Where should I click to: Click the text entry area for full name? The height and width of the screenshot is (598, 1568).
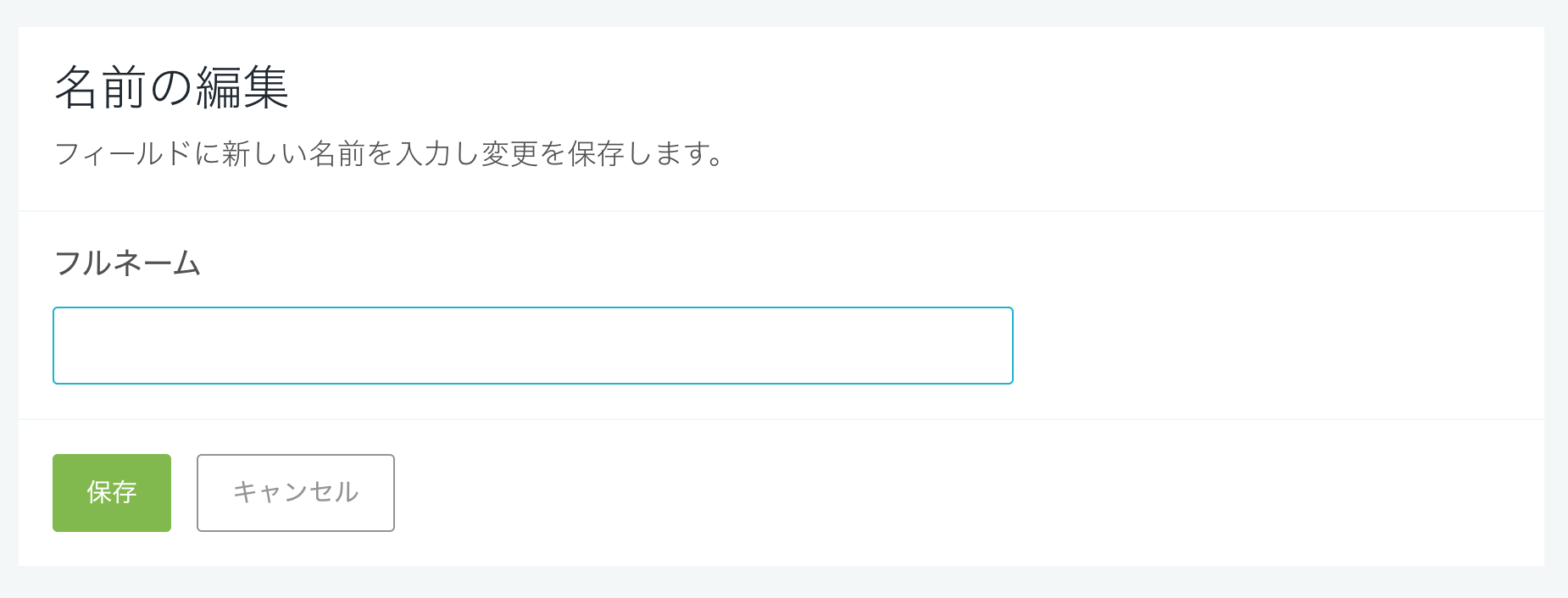pos(533,346)
